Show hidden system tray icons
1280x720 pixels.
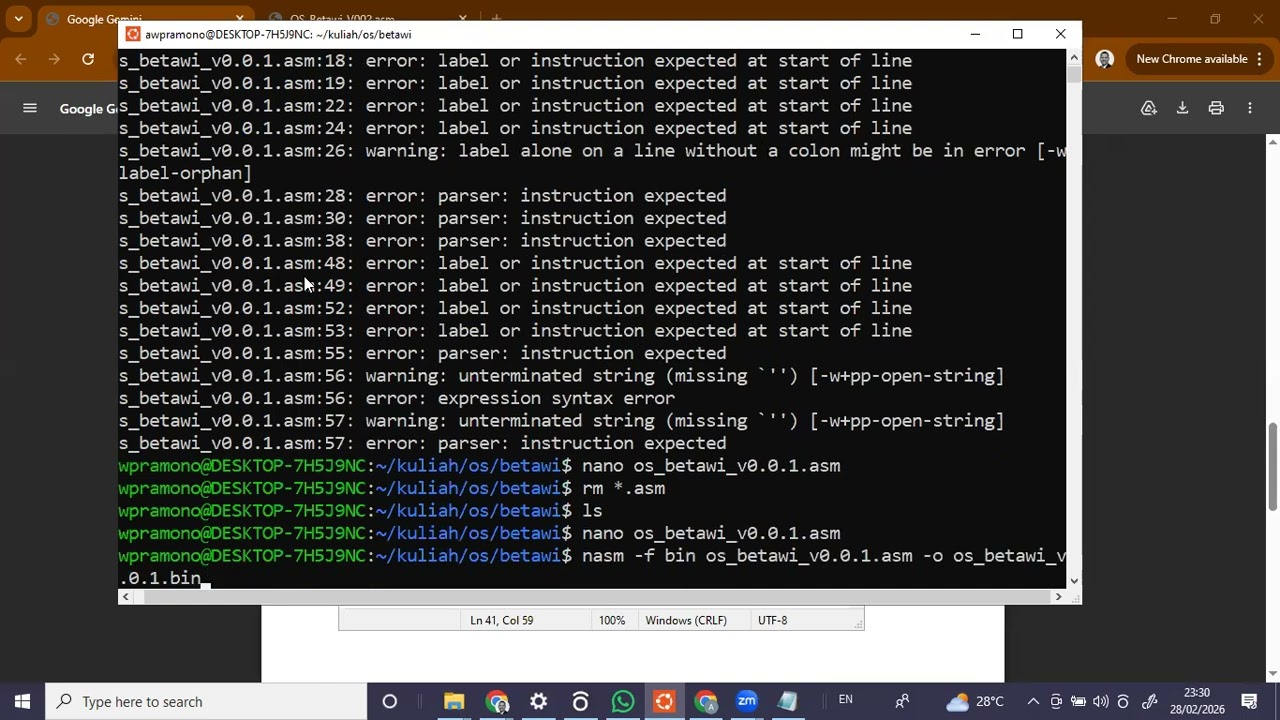(1033, 701)
